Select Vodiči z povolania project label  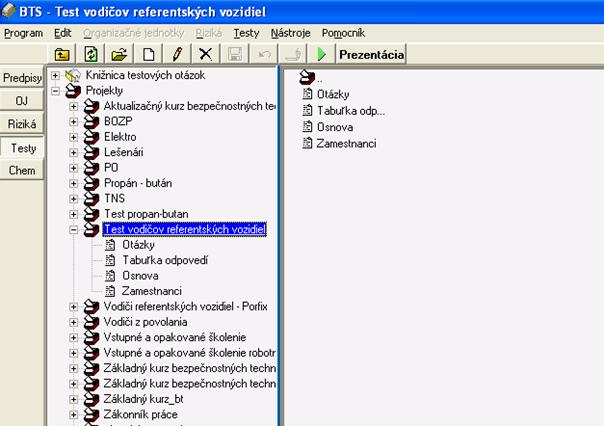[x=146, y=322]
